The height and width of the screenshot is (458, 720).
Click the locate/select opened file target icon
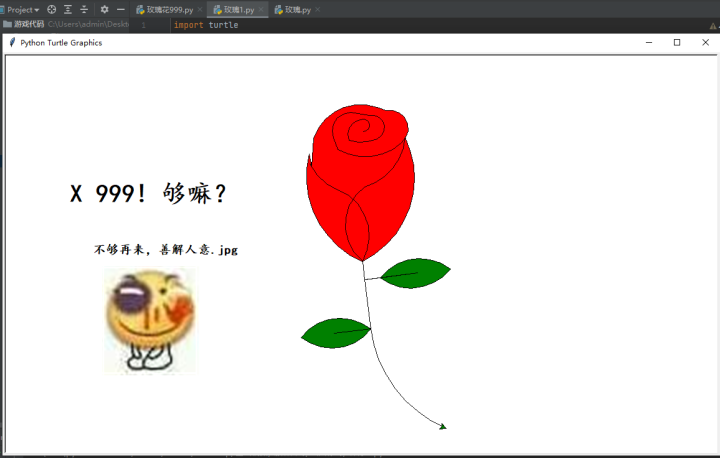52,9
